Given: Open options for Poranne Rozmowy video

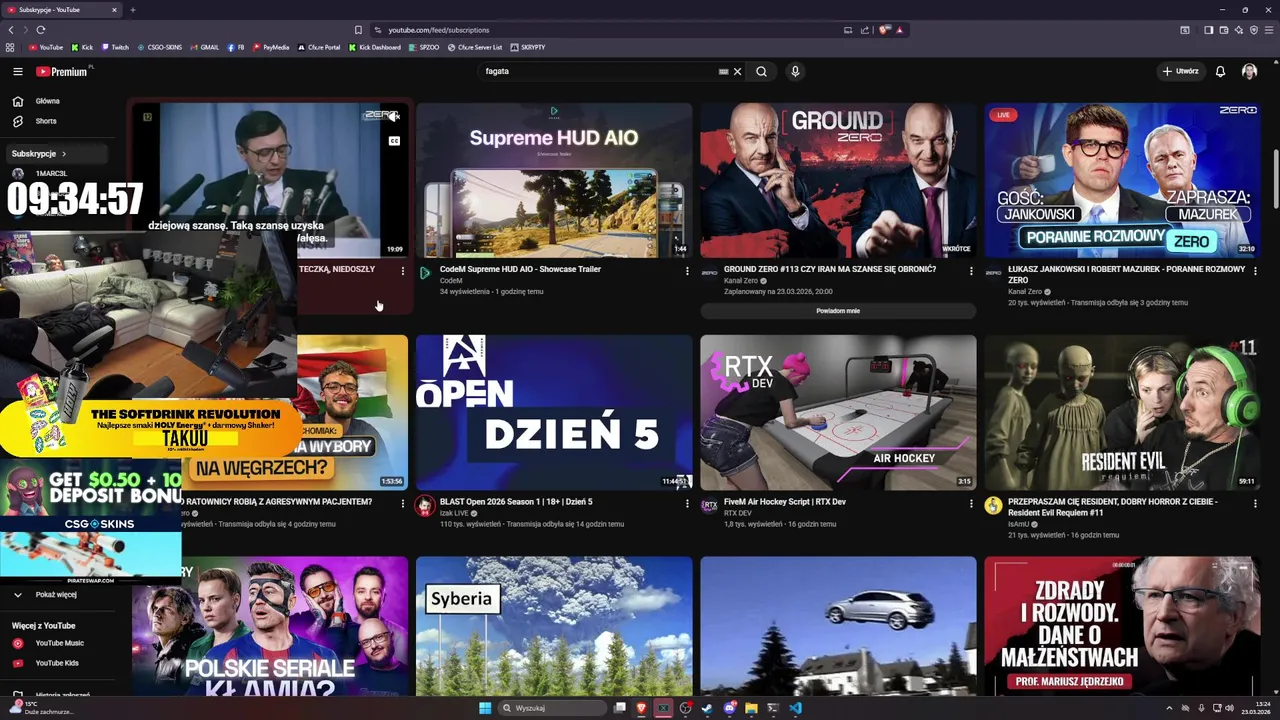Looking at the screenshot, I should point(1255,271).
